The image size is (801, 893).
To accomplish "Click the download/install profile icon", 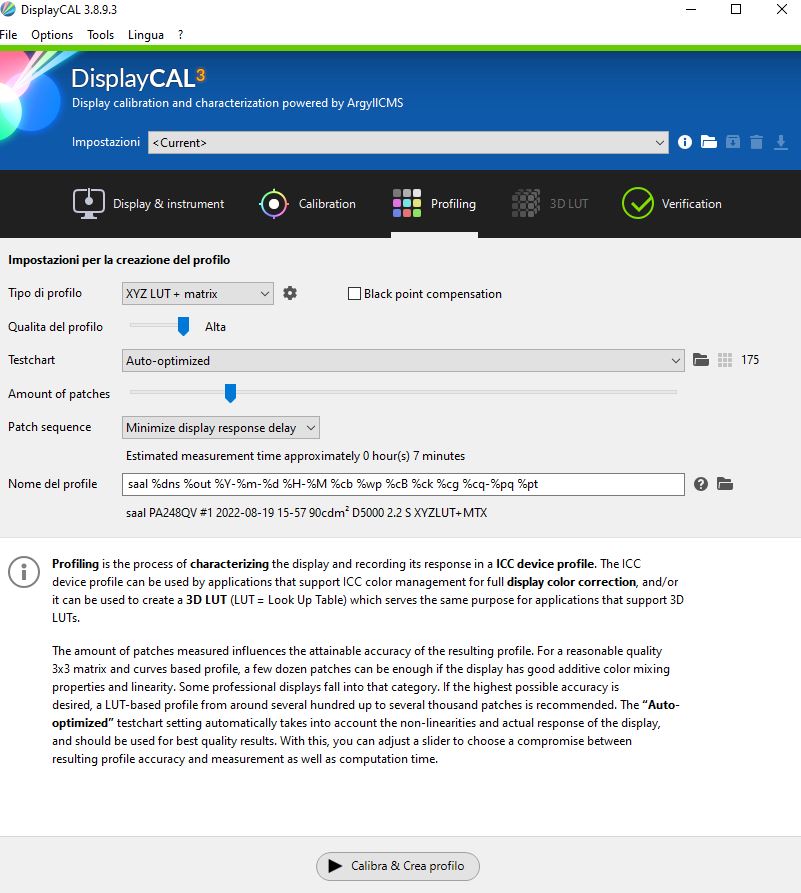I will [780, 142].
